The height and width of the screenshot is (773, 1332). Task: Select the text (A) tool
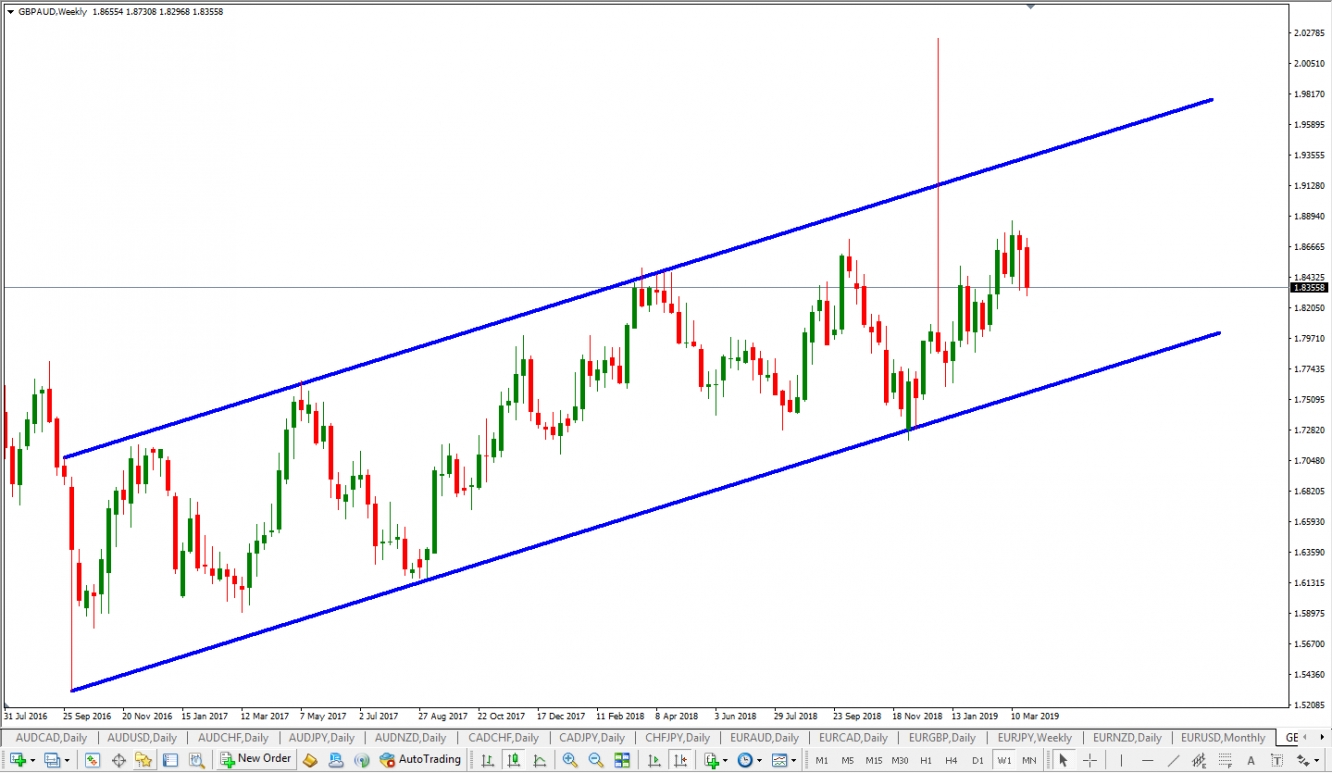(x=1251, y=760)
